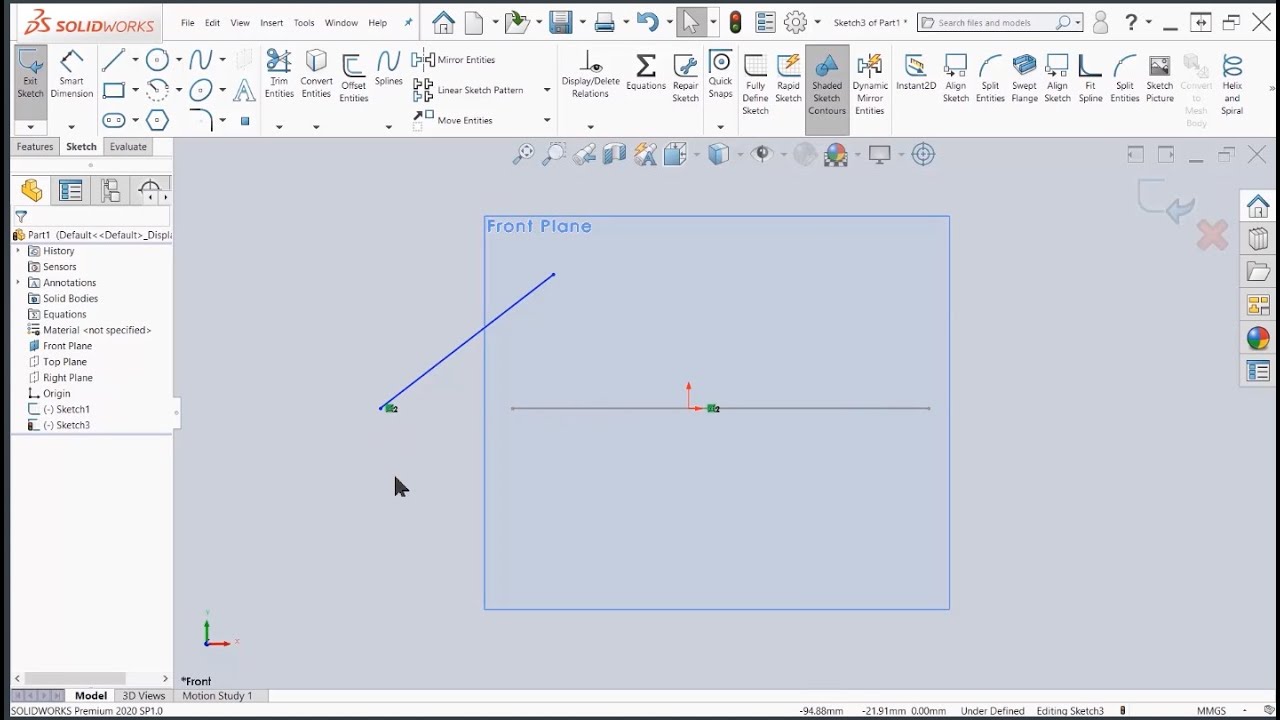
Task: Open PropertyManager tab icon
Action: [70, 190]
